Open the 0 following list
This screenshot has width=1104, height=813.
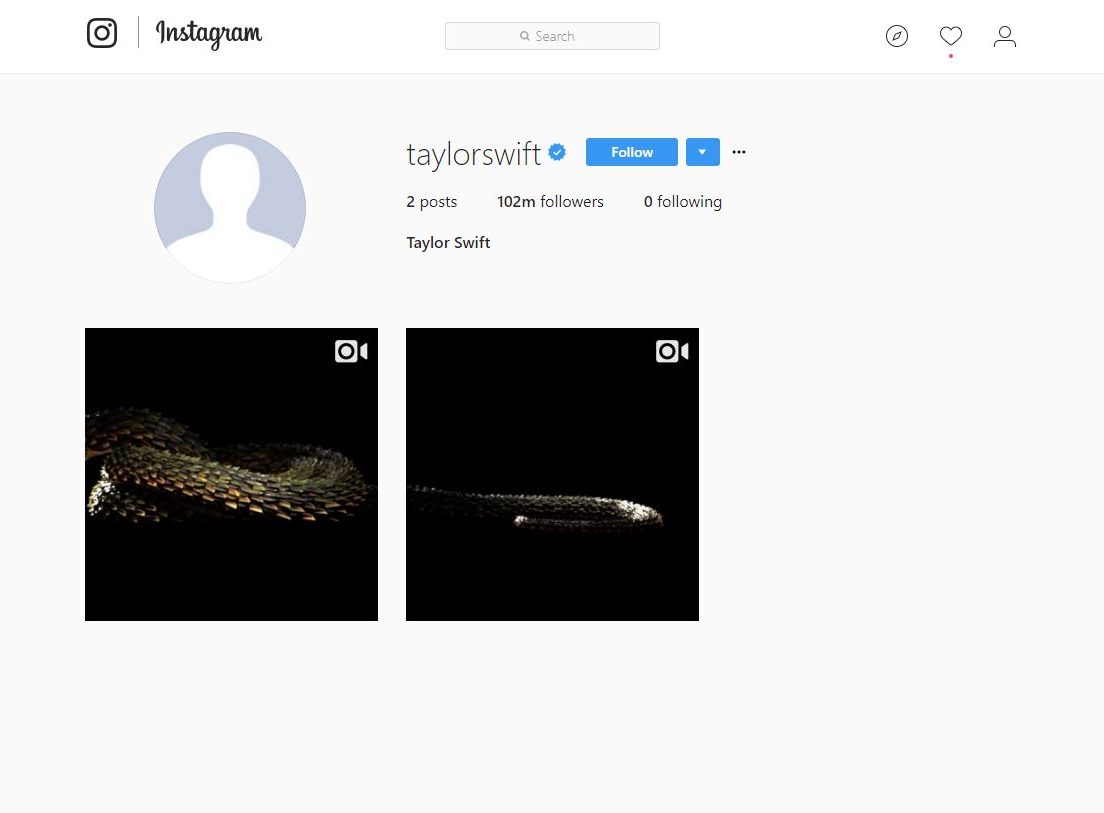click(x=682, y=202)
